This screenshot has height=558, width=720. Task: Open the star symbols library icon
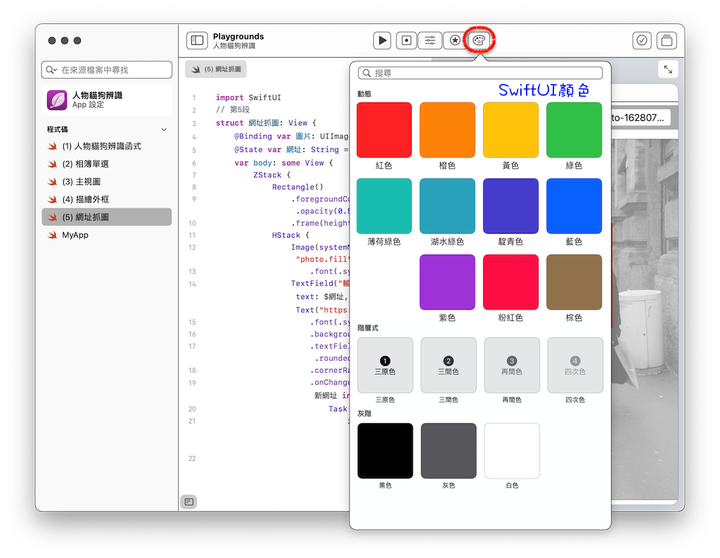click(x=455, y=40)
